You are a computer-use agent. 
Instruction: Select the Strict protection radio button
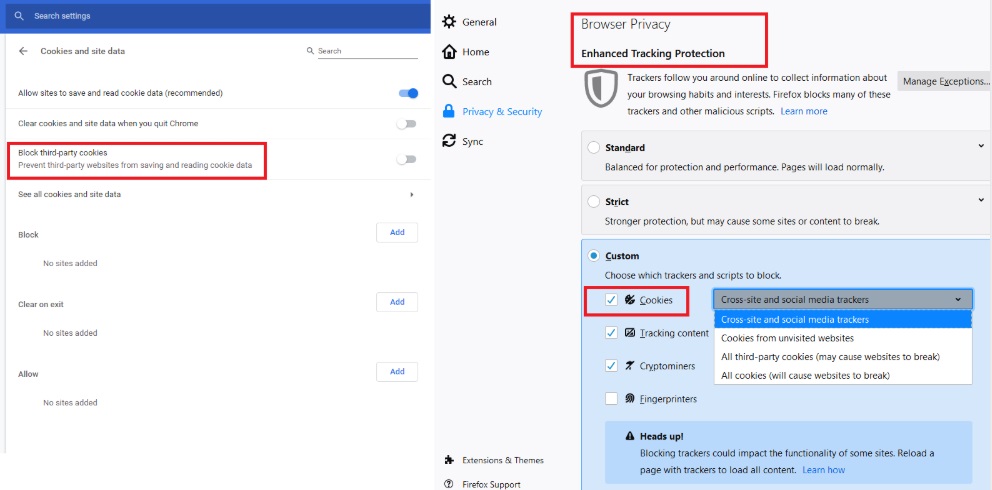(593, 202)
